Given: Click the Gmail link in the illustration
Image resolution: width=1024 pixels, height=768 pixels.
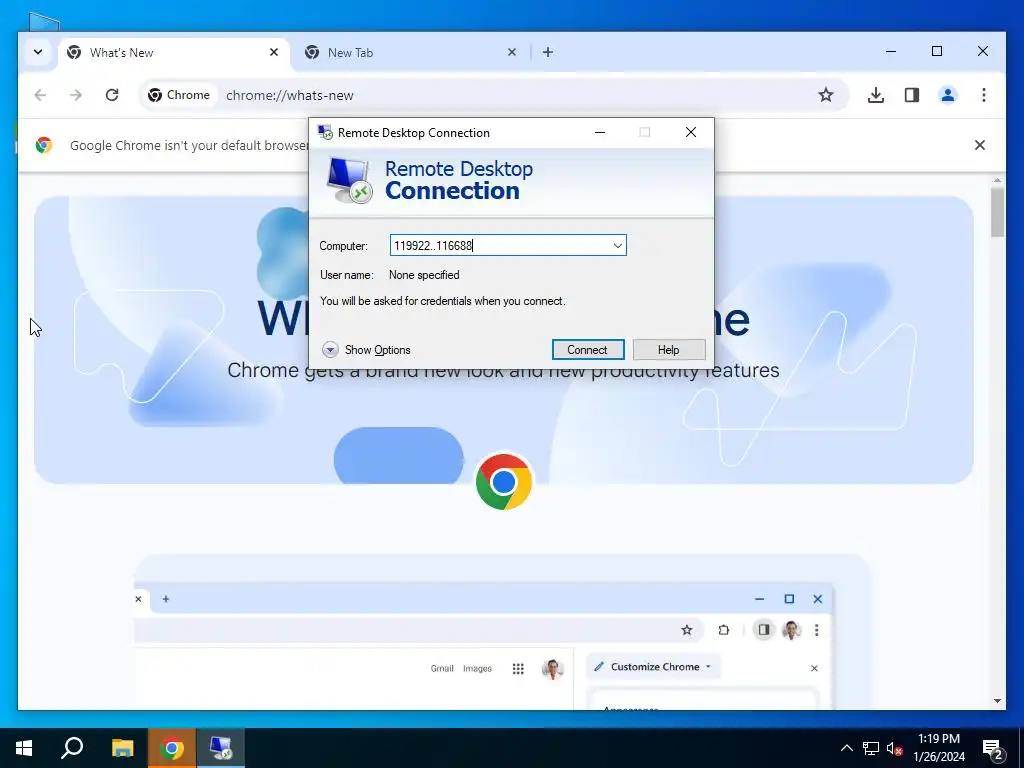Looking at the screenshot, I should point(442,669).
